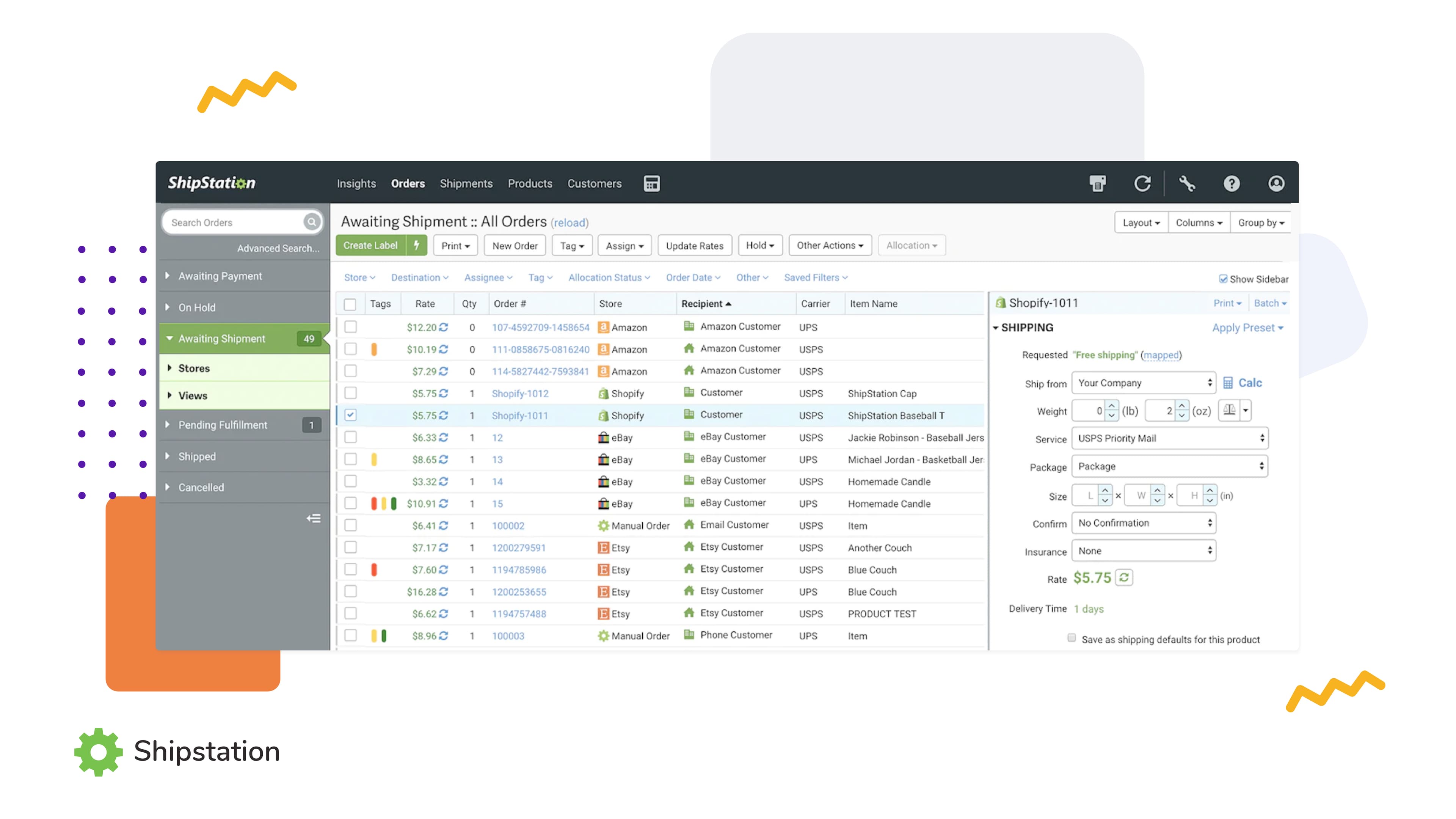The width and height of the screenshot is (1456, 819).
Task: Open settings wrench icon
Action: coord(1187,183)
